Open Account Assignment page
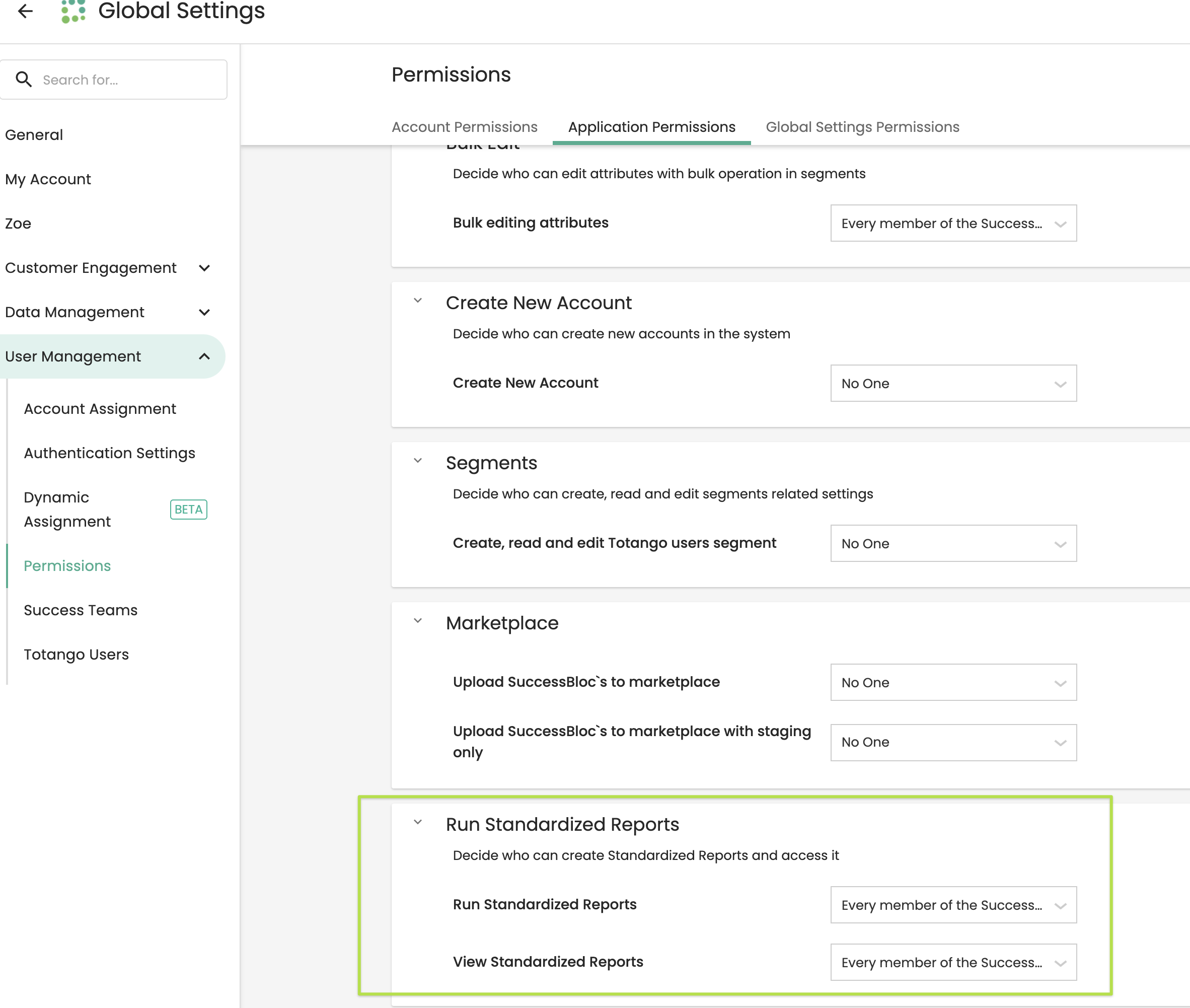The width and height of the screenshot is (1190, 1008). [x=100, y=409]
